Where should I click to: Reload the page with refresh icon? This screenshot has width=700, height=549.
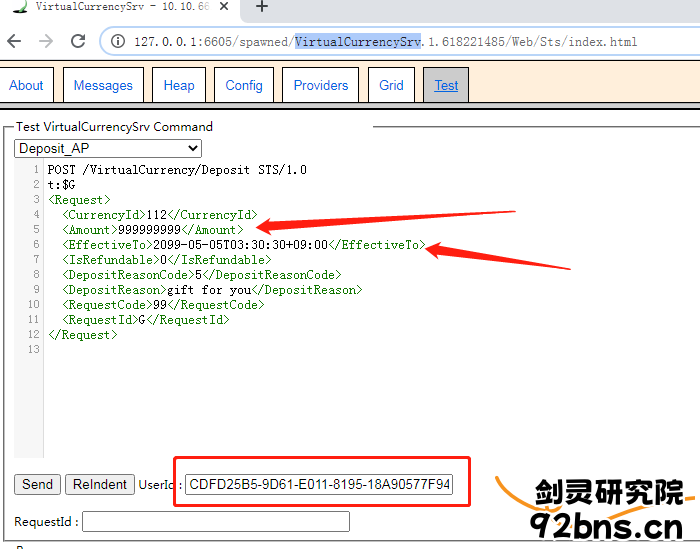point(78,42)
